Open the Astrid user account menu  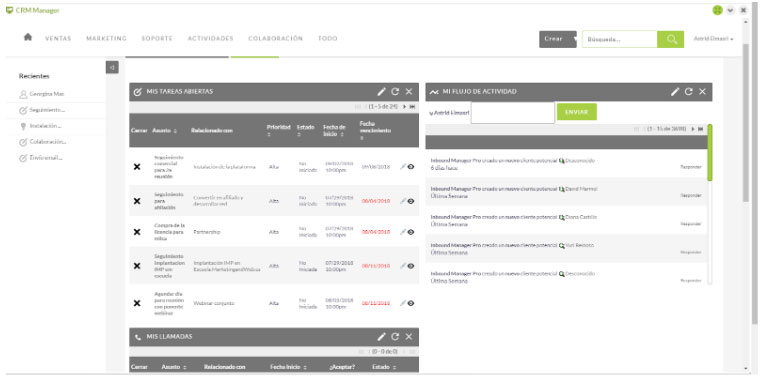[713, 39]
